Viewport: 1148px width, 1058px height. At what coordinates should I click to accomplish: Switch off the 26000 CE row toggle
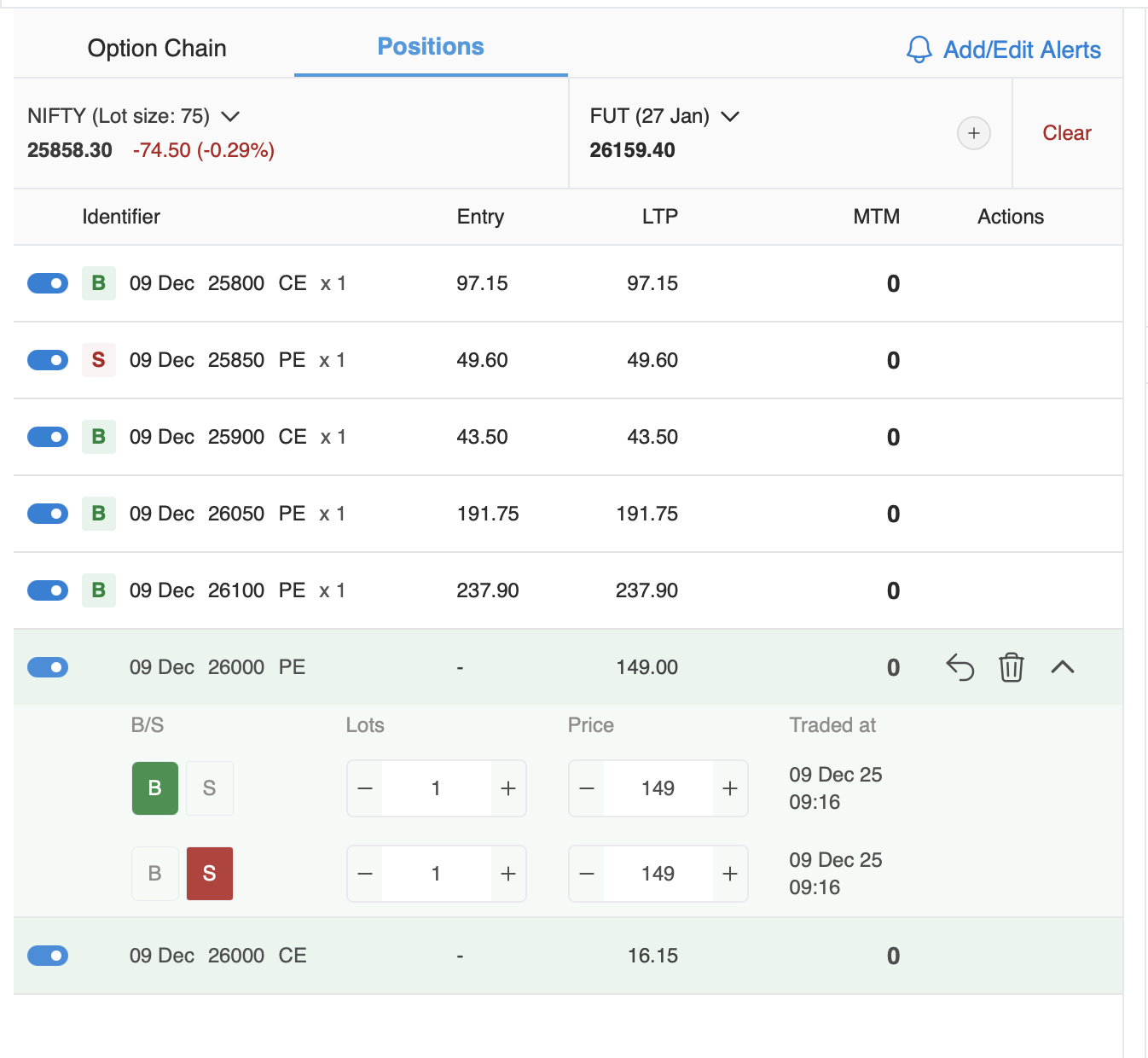coord(48,956)
